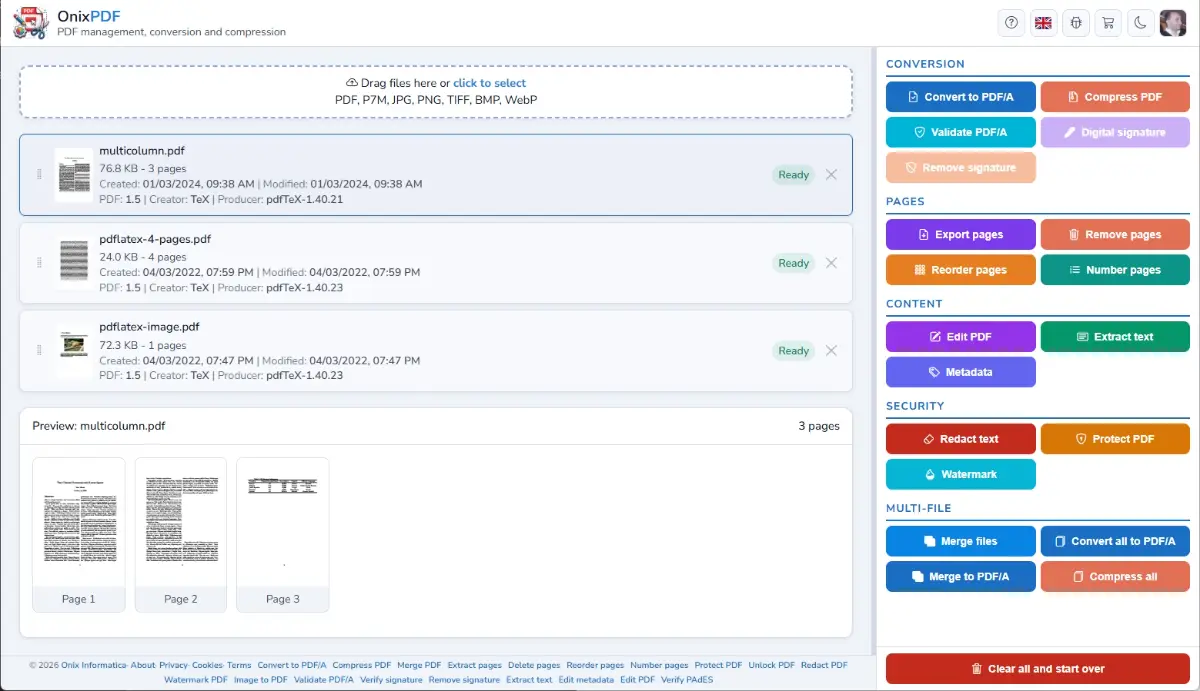The image size is (1200, 691).
Task: Open the Page 1 preview thumbnail
Action: (x=79, y=534)
